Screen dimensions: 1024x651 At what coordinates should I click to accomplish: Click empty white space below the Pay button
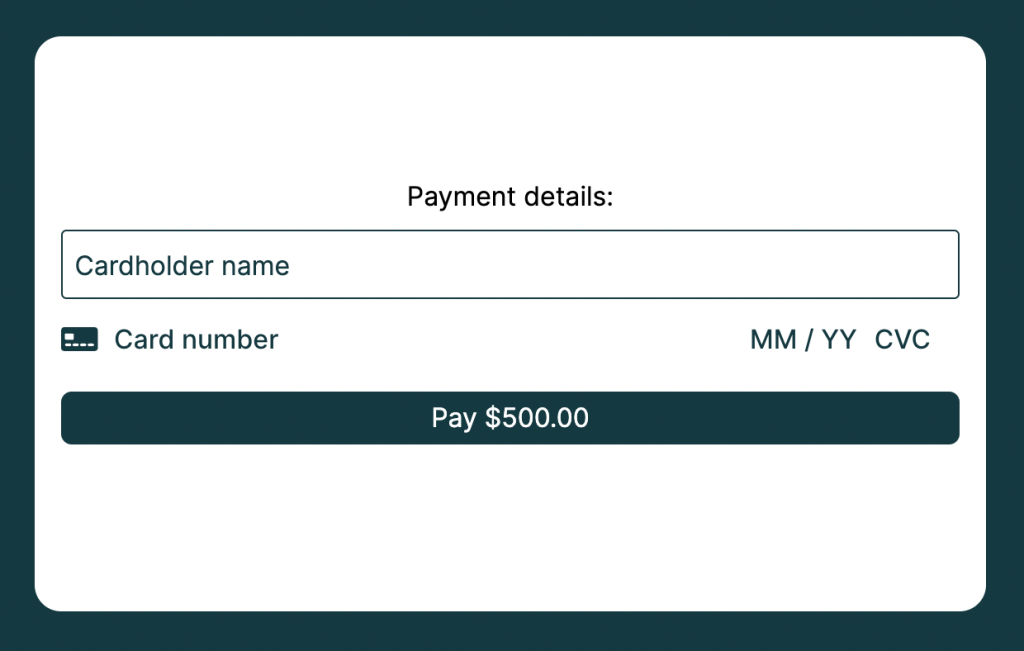click(510, 522)
